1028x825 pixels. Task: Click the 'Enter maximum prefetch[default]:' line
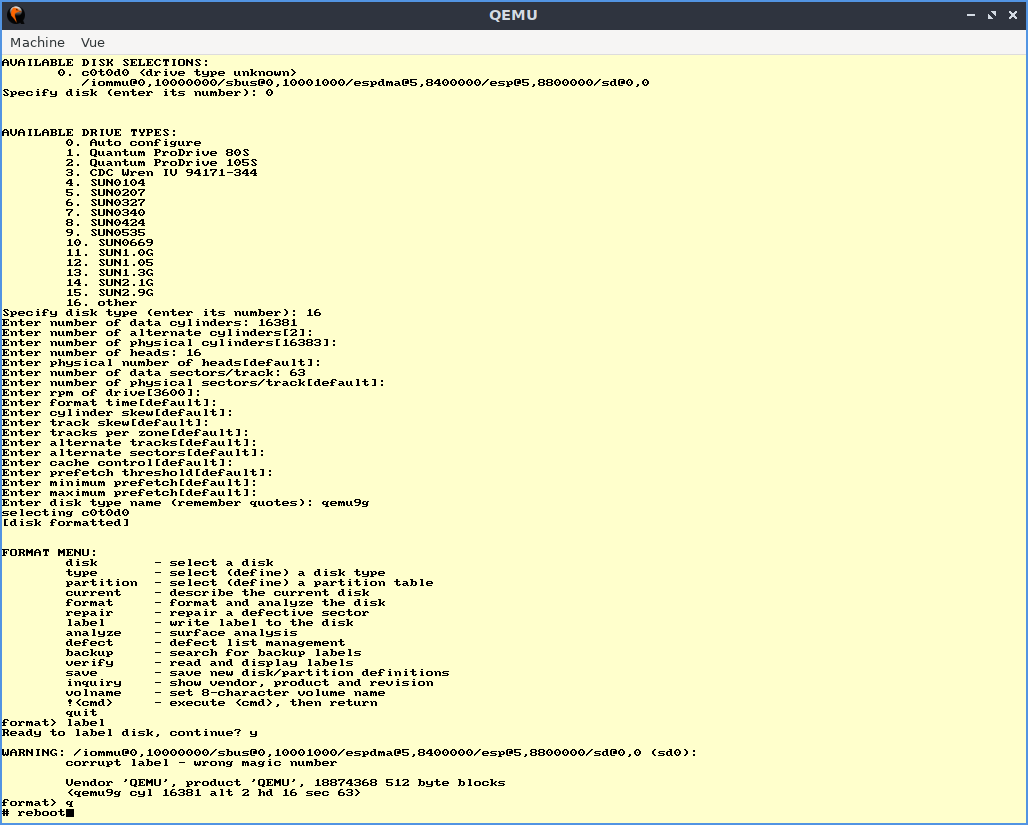tap(129, 493)
